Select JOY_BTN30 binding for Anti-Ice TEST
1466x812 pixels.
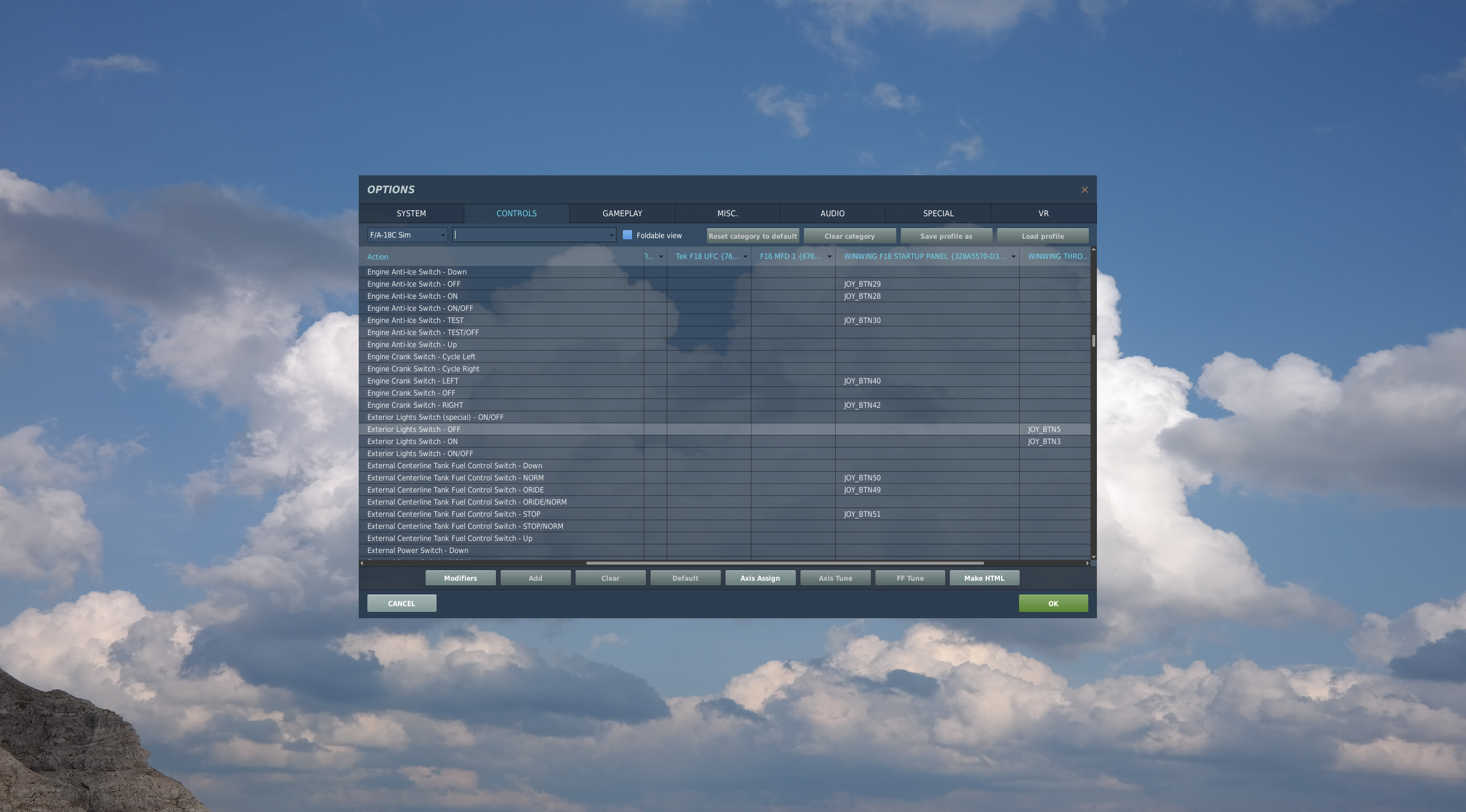point(862,320)
